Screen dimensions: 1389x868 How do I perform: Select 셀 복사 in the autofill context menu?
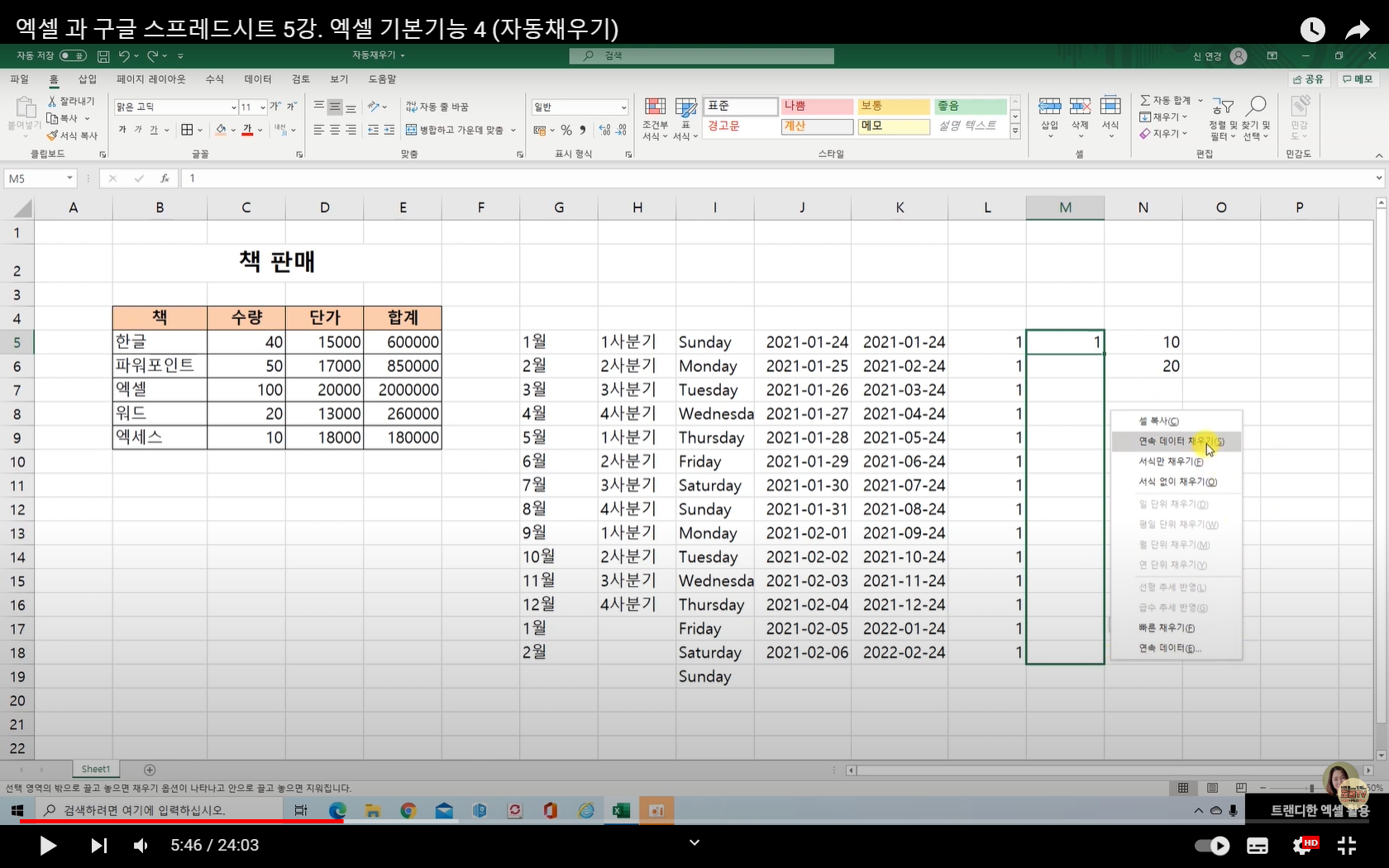[x=1176, y=422]
